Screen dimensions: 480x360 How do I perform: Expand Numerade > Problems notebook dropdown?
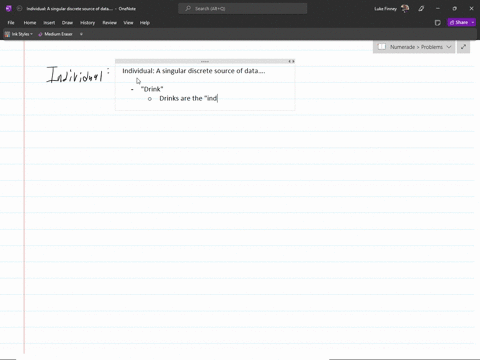[449, 47]
